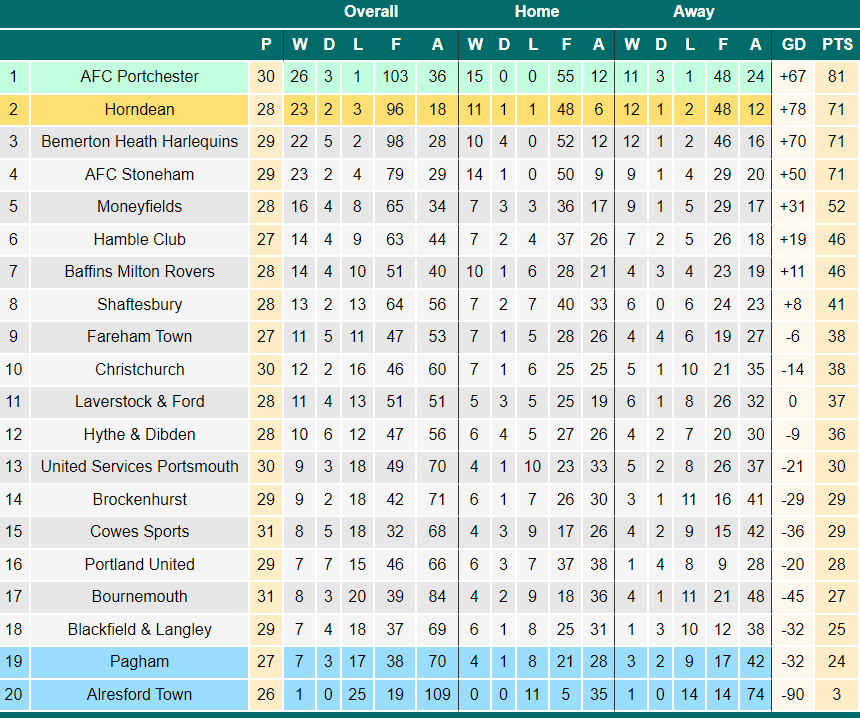Open the Hamble Club team entry
This screenshot has width=860, height=718.
[139, 239]
